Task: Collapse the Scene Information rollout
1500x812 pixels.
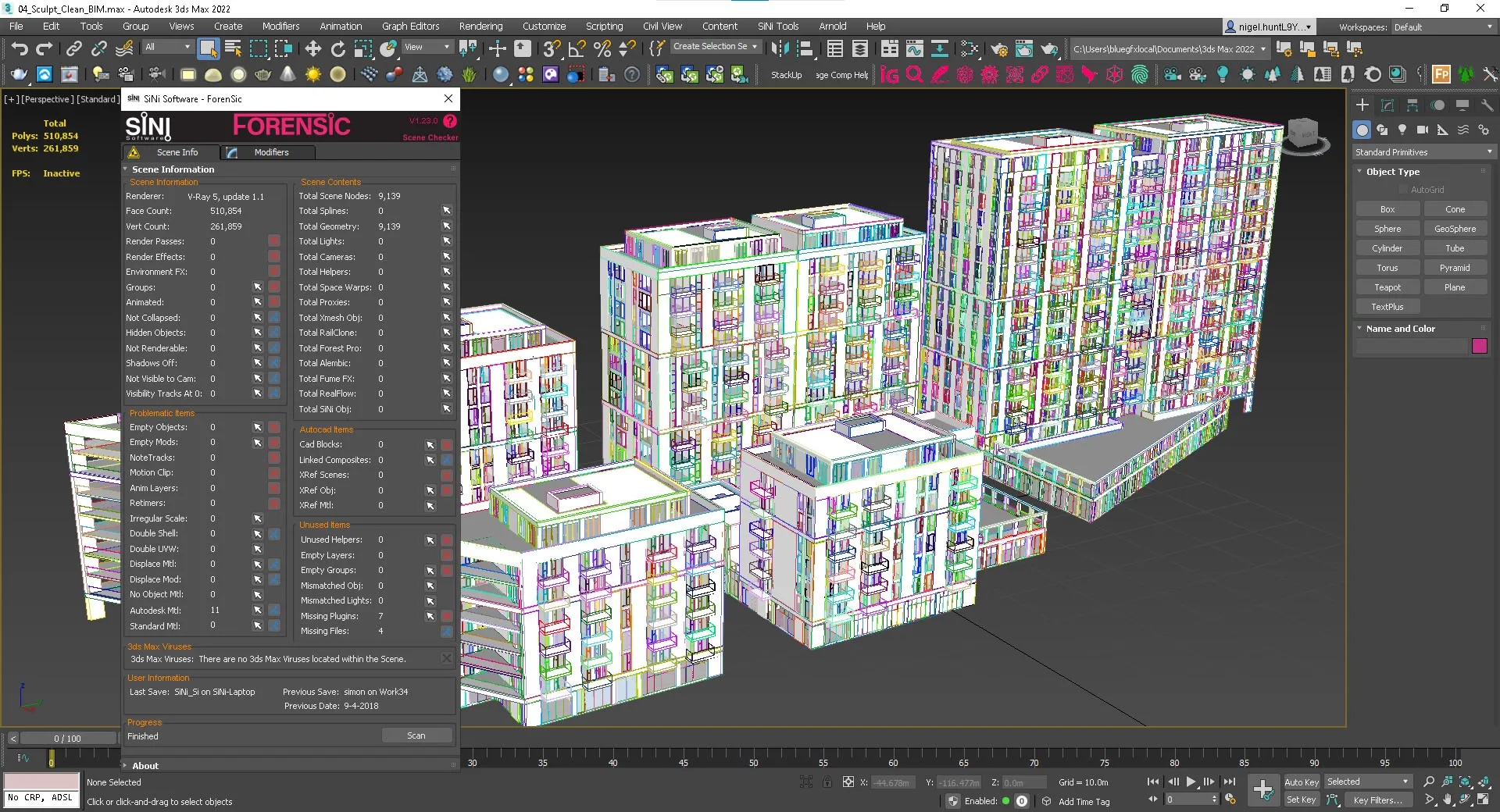Action: tap(173, 169)
